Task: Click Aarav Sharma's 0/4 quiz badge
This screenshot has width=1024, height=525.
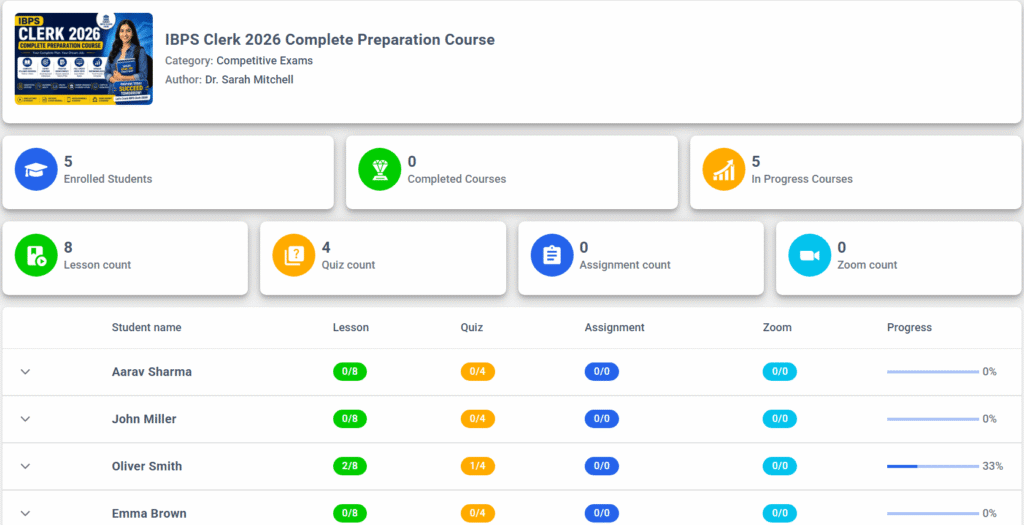Action: pyautogui.click(x=477, y=372)
